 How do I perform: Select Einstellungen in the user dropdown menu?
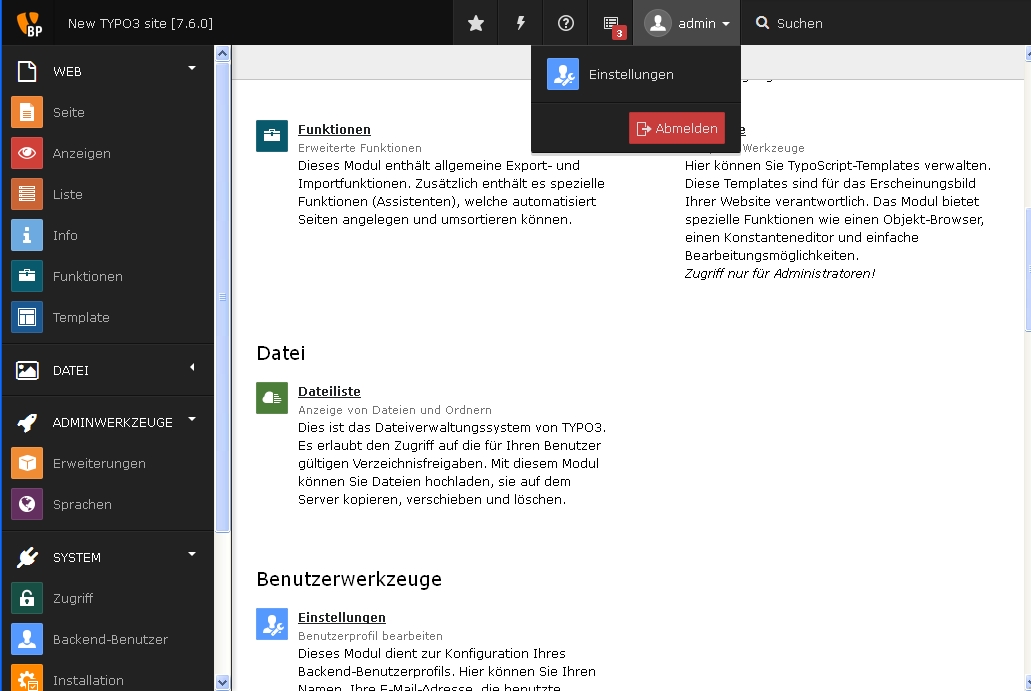(631, 75)
